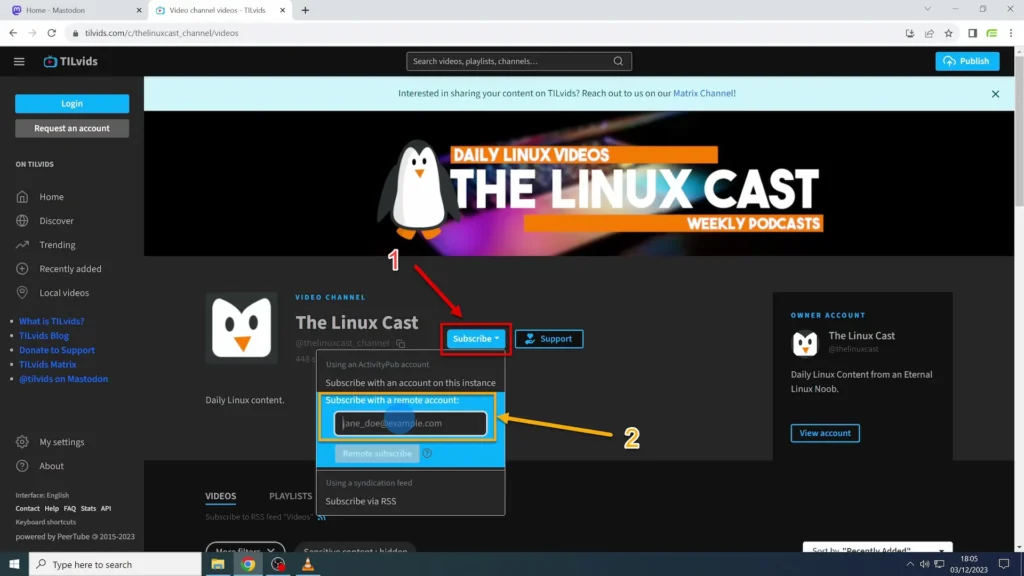Click View account button
Viewport: 1024px width, 576px height.
coord(825,433)
